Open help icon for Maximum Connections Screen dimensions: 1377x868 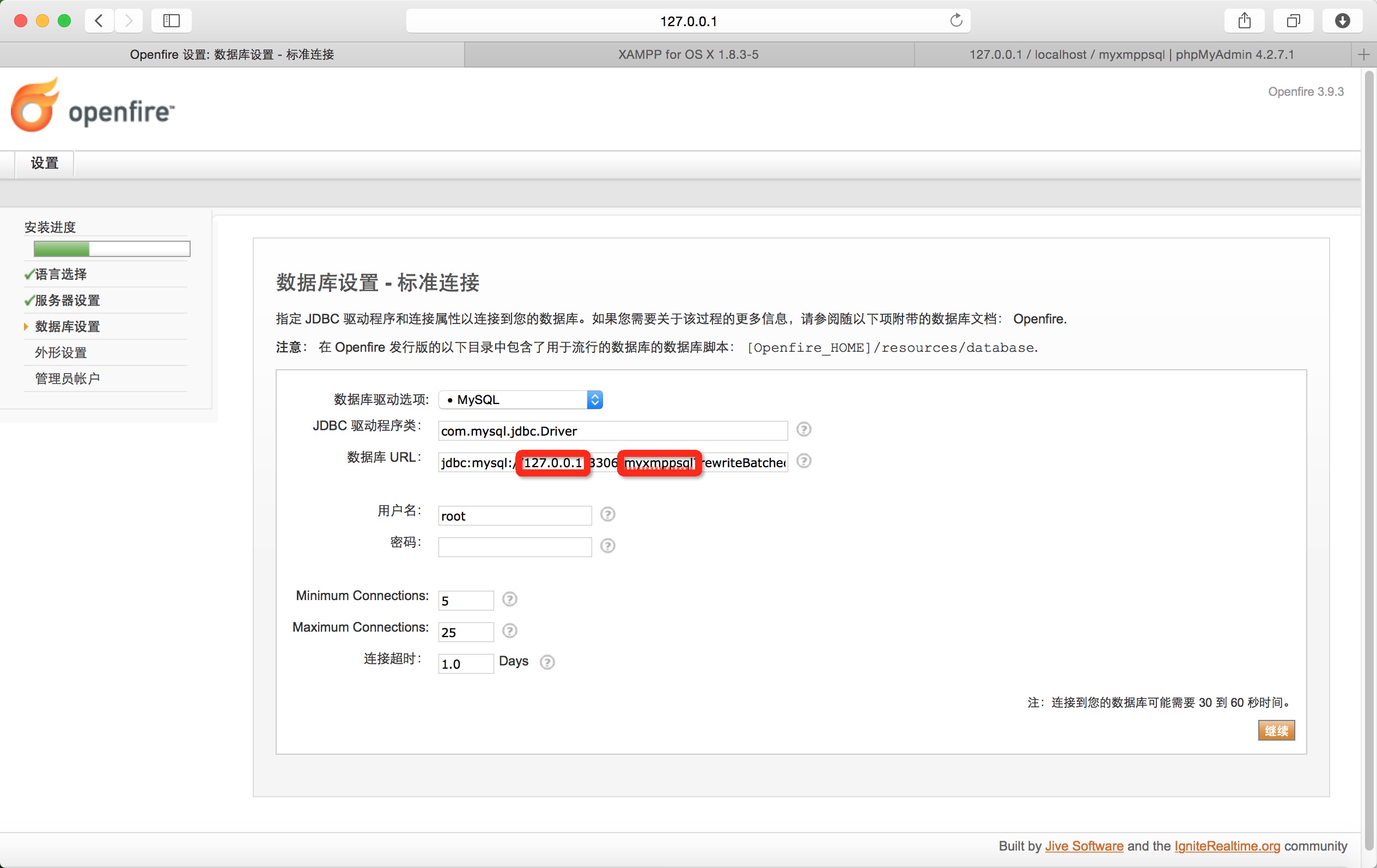coord(509,631)
